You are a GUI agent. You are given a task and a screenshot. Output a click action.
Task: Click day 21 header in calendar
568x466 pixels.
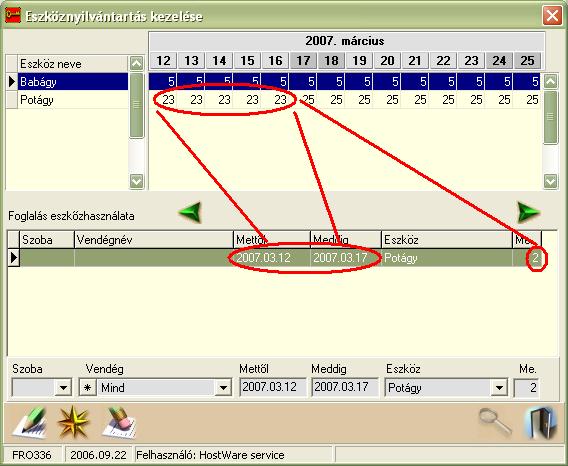tap(415, 61)
